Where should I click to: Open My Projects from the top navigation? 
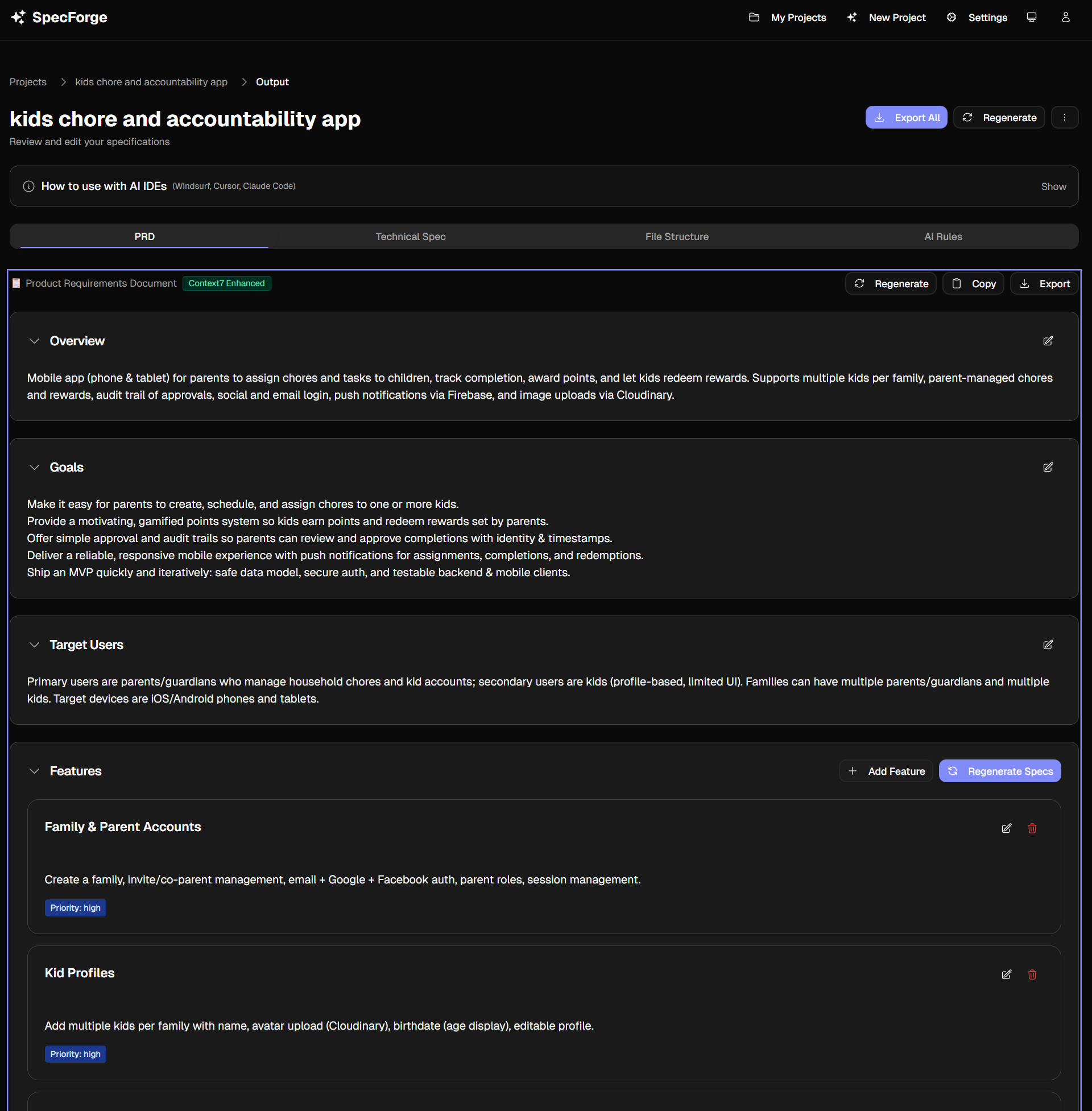(x=798, y=17)
